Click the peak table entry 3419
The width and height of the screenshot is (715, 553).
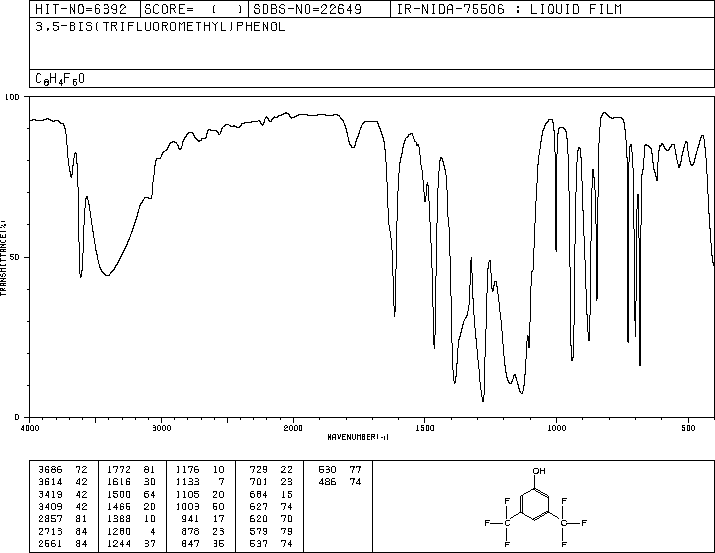[50, 494]
